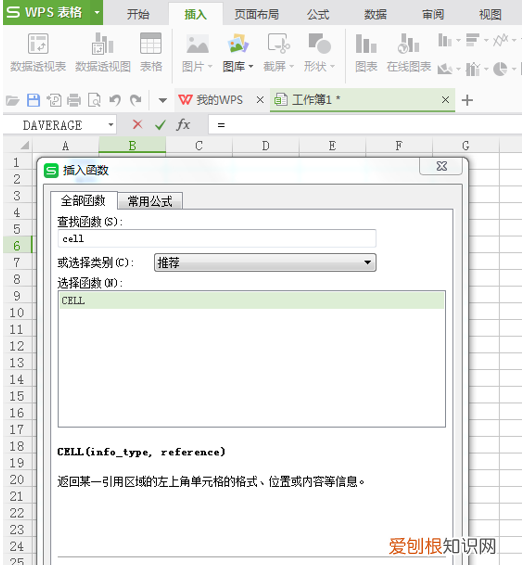Close the 工作簿1 tab
The height and width of the screenshot is (565, 522).
(445, 100)
